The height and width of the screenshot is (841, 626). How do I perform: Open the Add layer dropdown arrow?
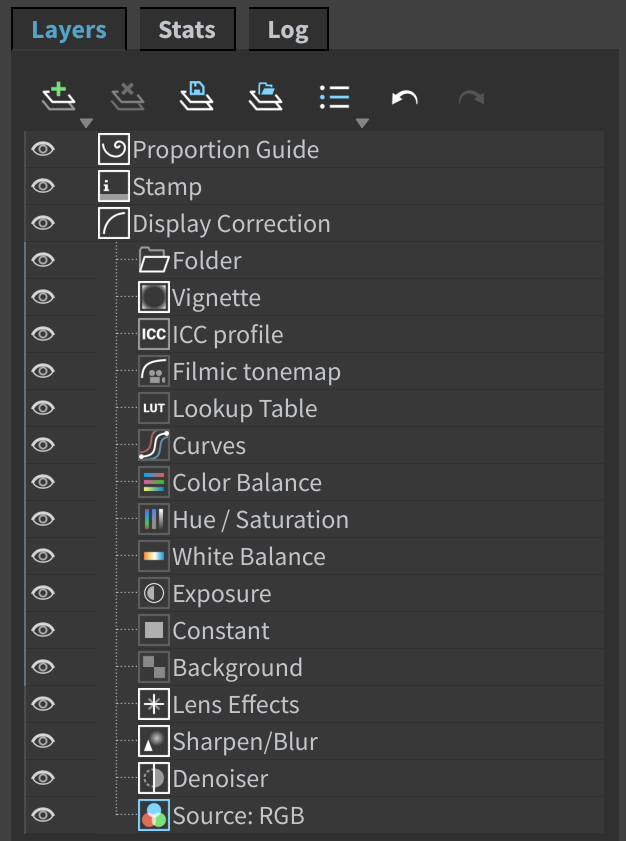(86, 123)
